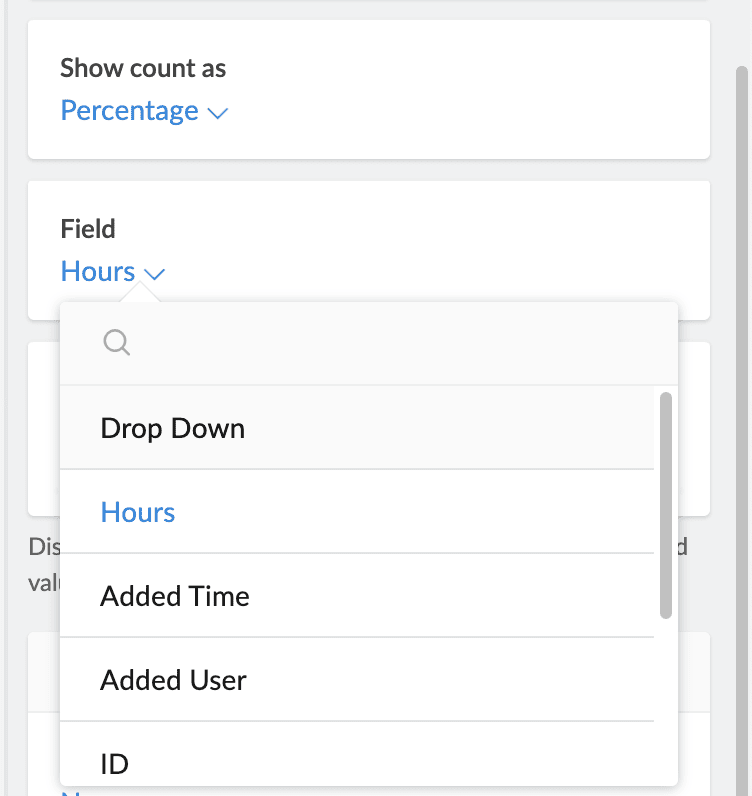752x796 pixels.
Task: Choose the ID option in the list
Action: (115, 764)
